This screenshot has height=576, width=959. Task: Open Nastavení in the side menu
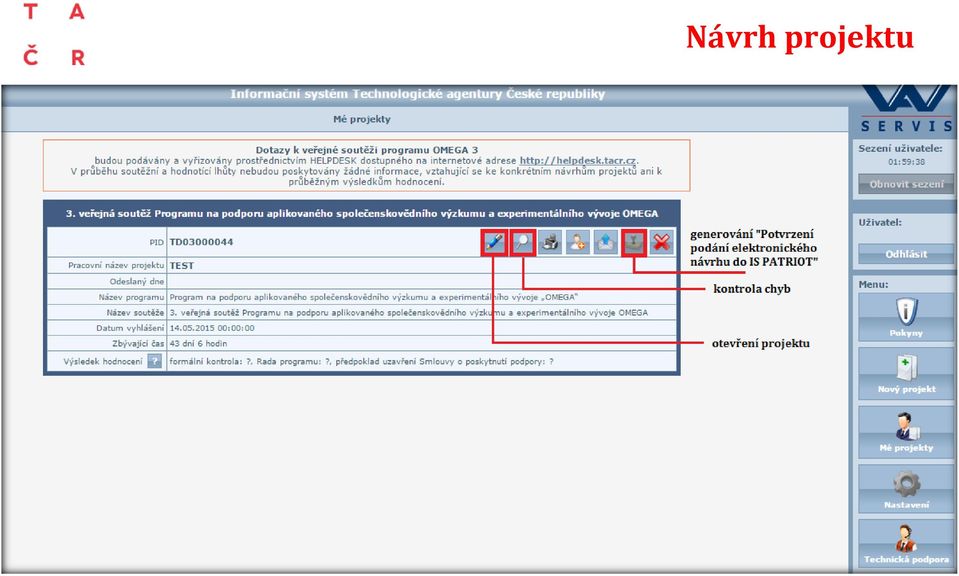pyautogui.click(x=906, y=489)
